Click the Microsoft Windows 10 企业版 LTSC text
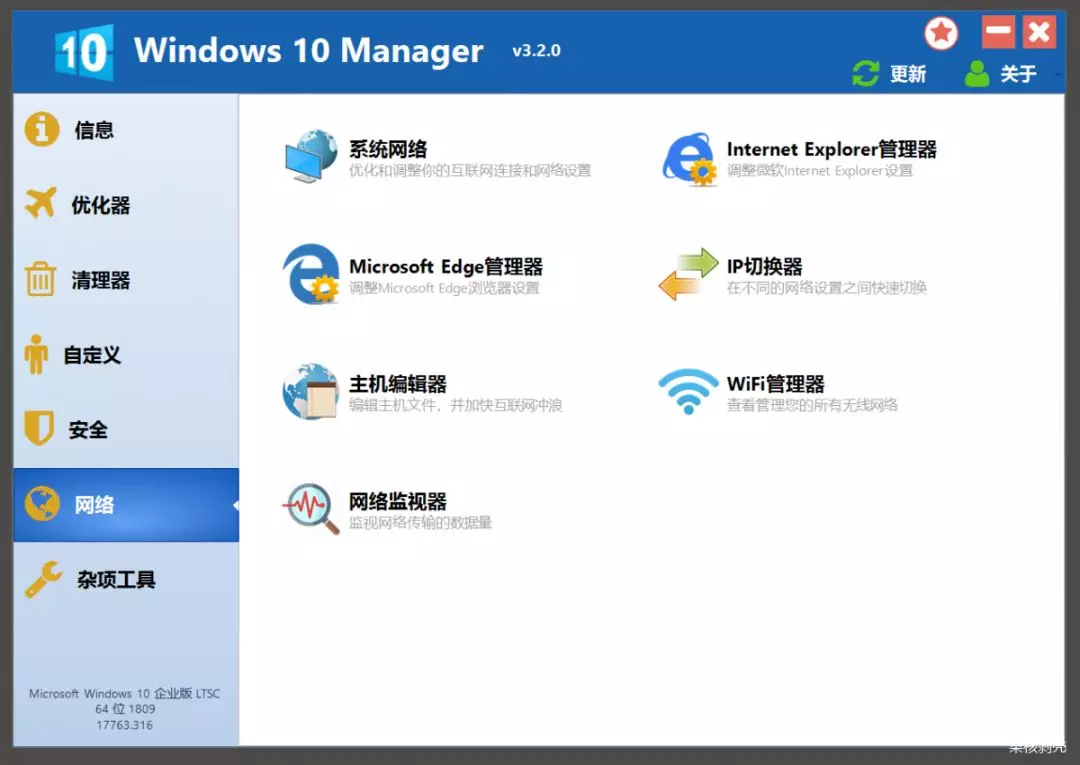Screen dimensions: 1080x765 tap(125, 693)
